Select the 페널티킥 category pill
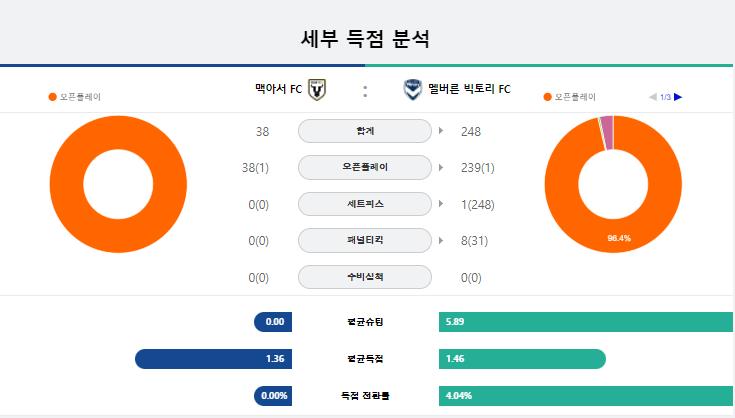The width and height of the screenshot is (735, 418). click(x=365, y=240)
